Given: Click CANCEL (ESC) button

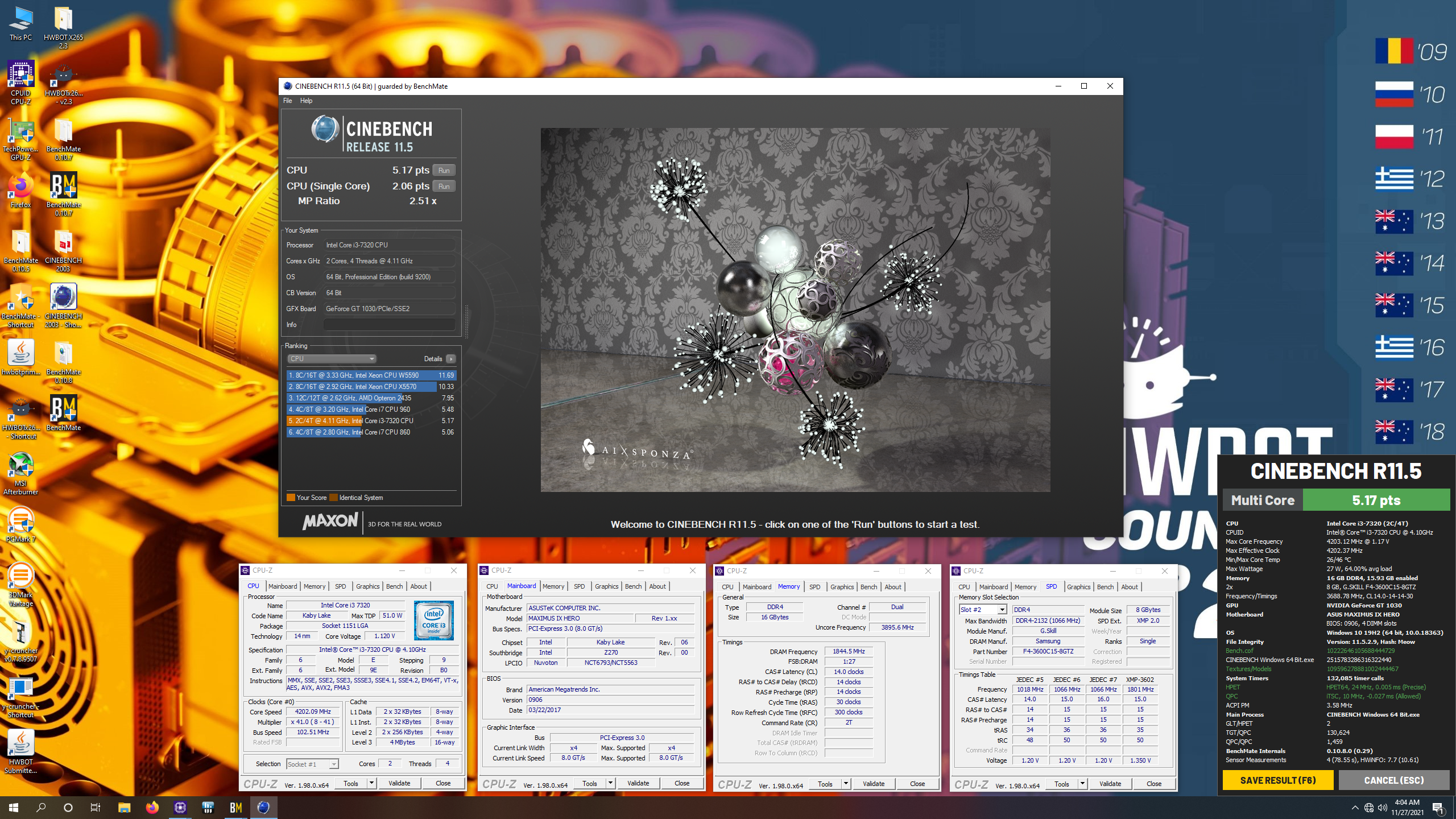Looking at the screenshot, I should pyautogui.click(x=1394, y=780).
